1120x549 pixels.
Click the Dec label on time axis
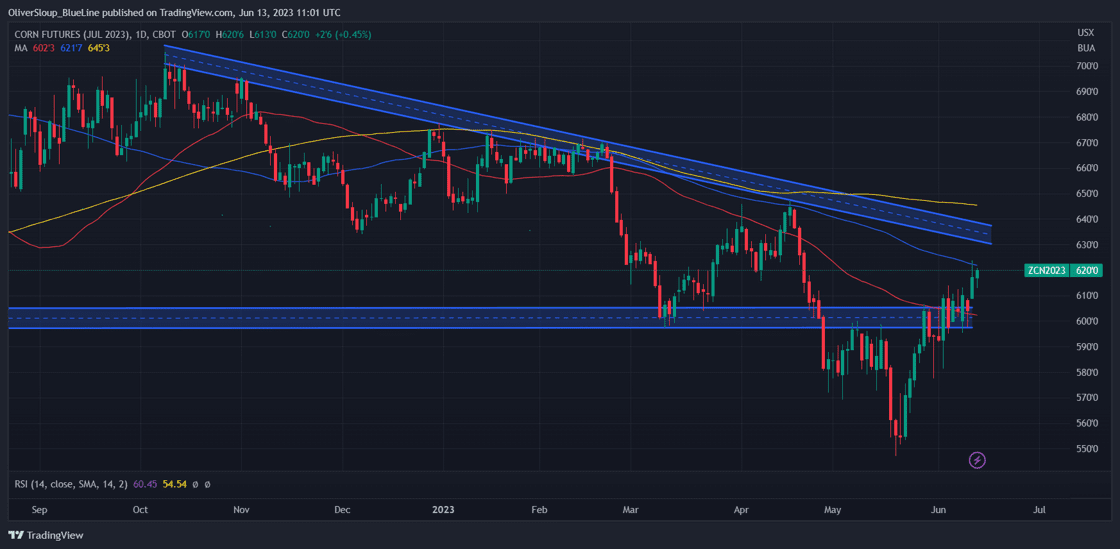[x=342, y=510]
